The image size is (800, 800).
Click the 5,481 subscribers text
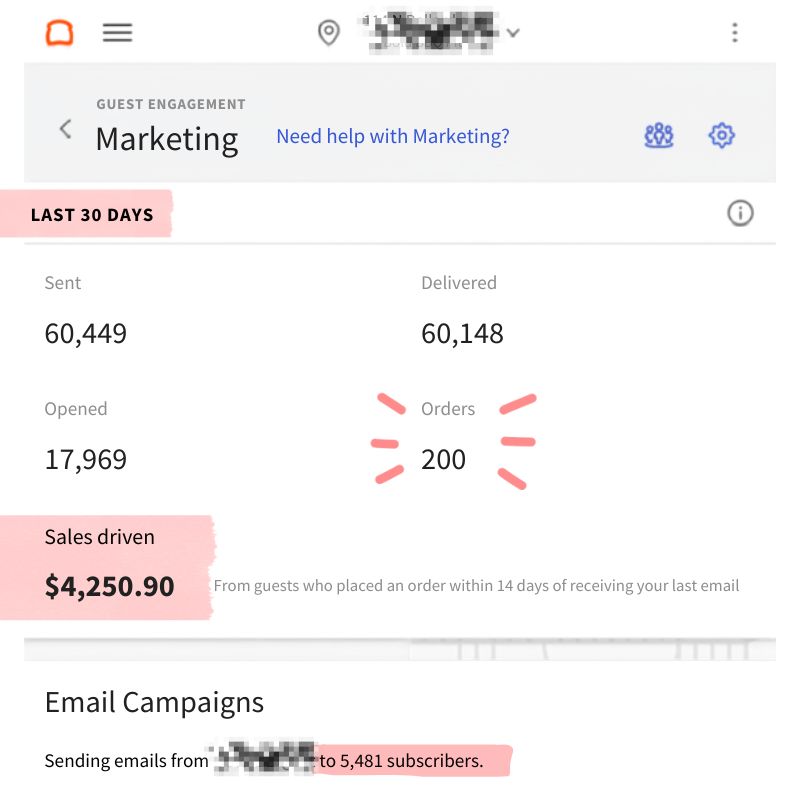tap(411, 761)
